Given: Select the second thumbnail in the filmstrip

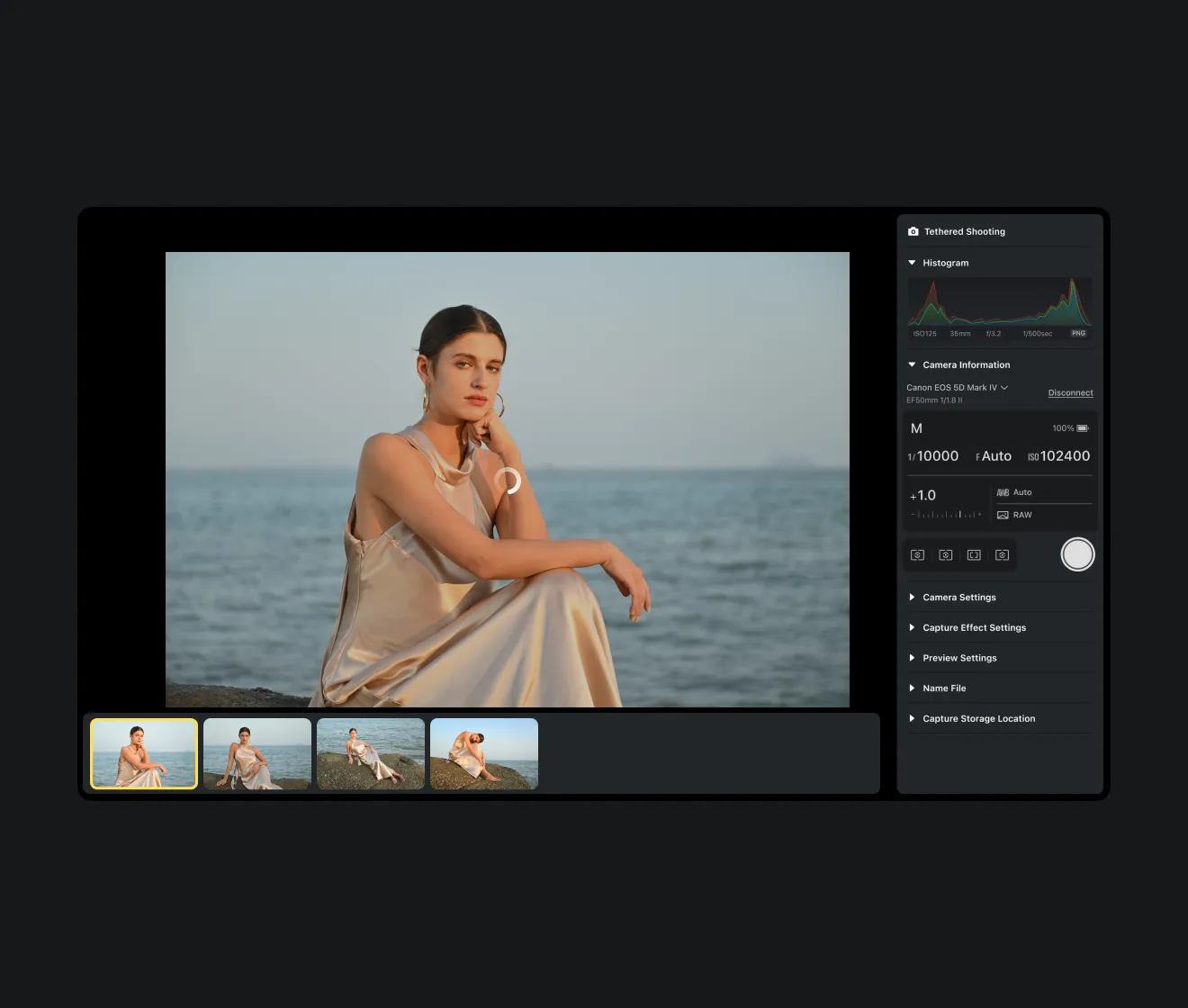Looking at the screenshot, I should pos(257,753).
